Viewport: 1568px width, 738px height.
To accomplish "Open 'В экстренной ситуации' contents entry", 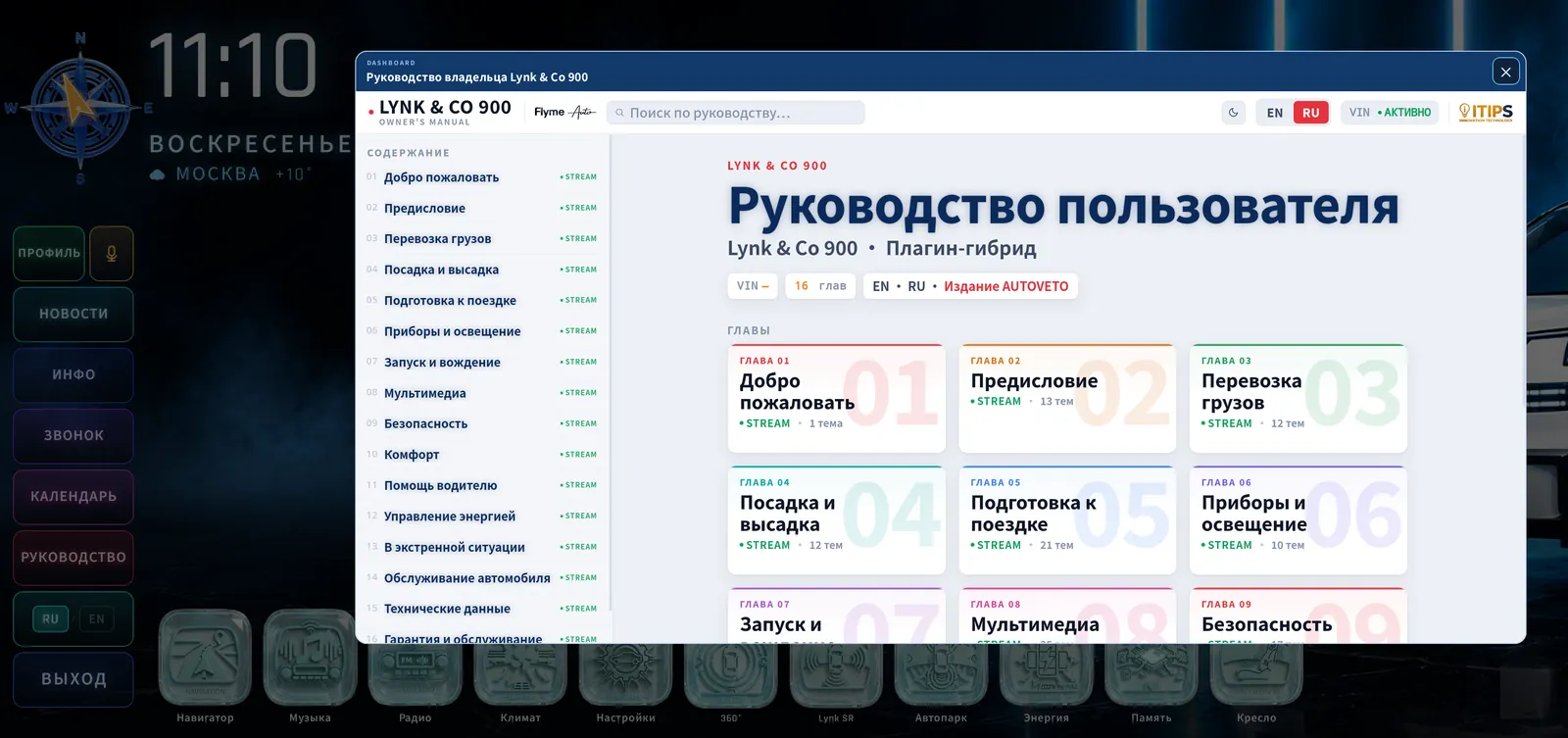I will point(482,547).
